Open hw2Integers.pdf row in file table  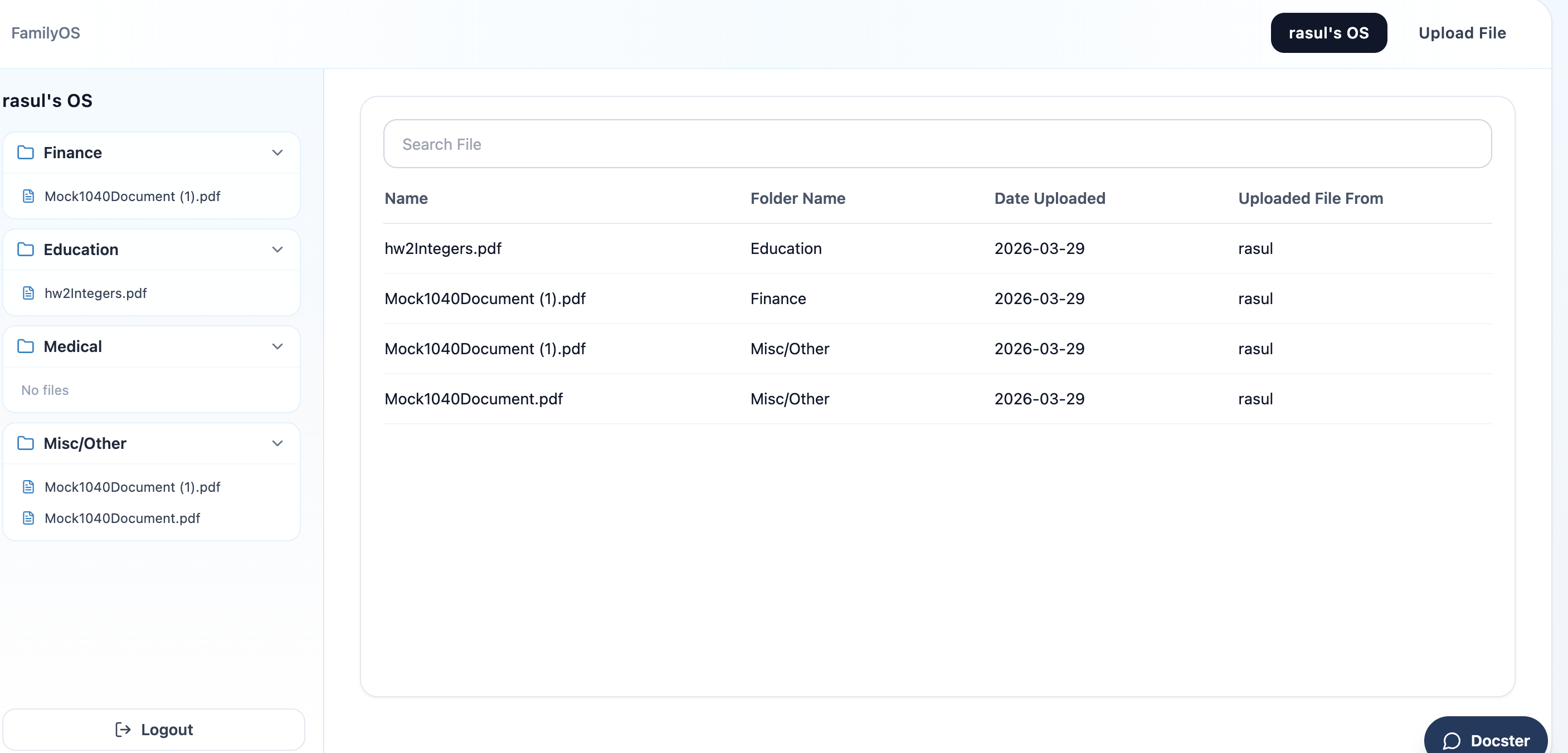pos(442,248)
